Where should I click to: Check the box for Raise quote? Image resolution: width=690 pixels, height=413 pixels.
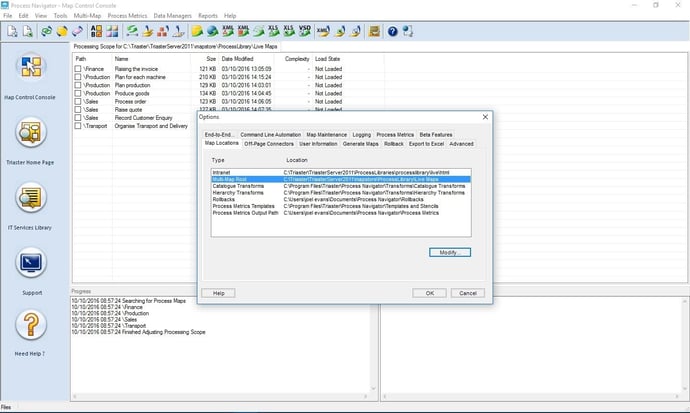click(x=78, y=110)
